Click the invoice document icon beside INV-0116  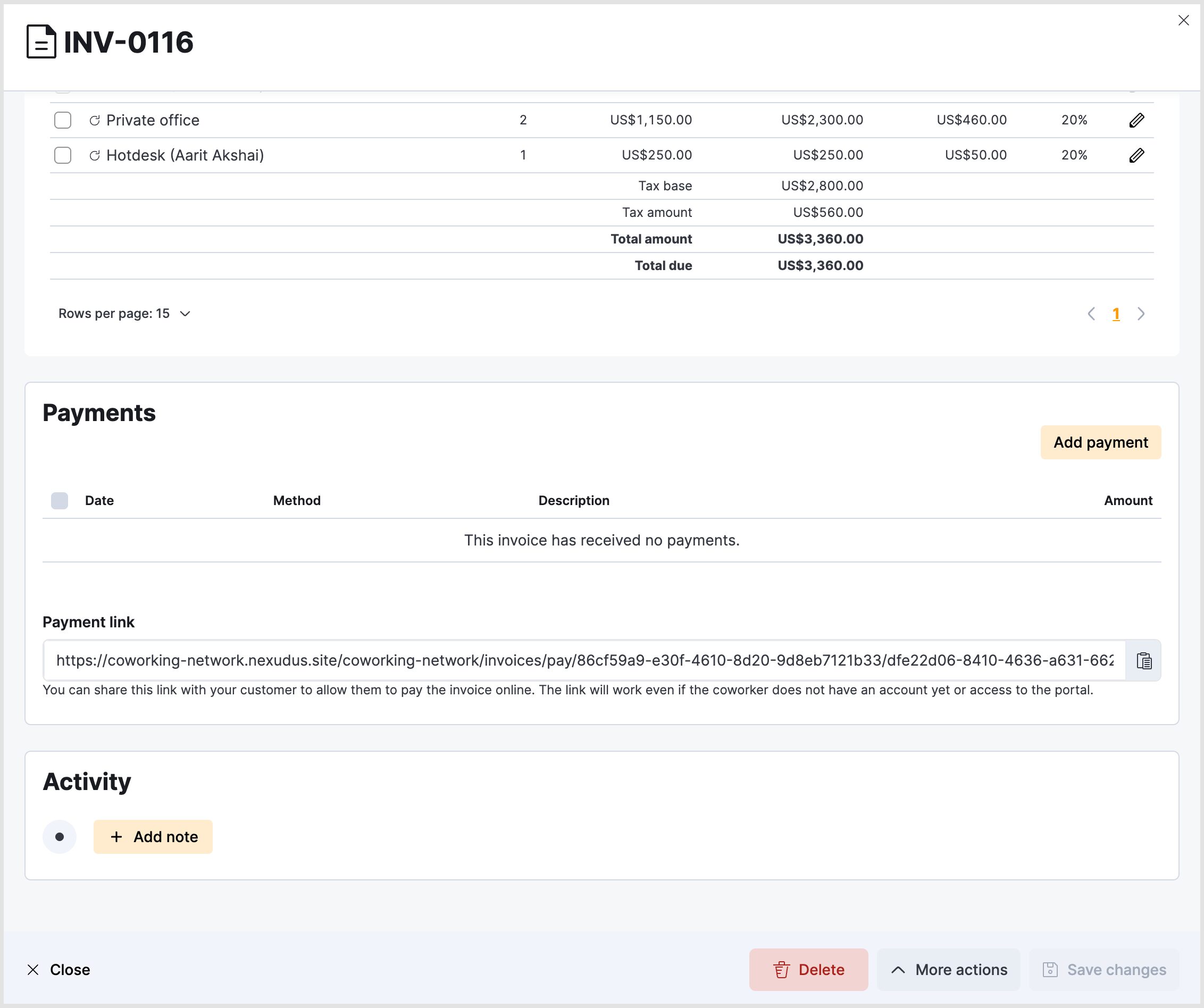tap(41, 42)
